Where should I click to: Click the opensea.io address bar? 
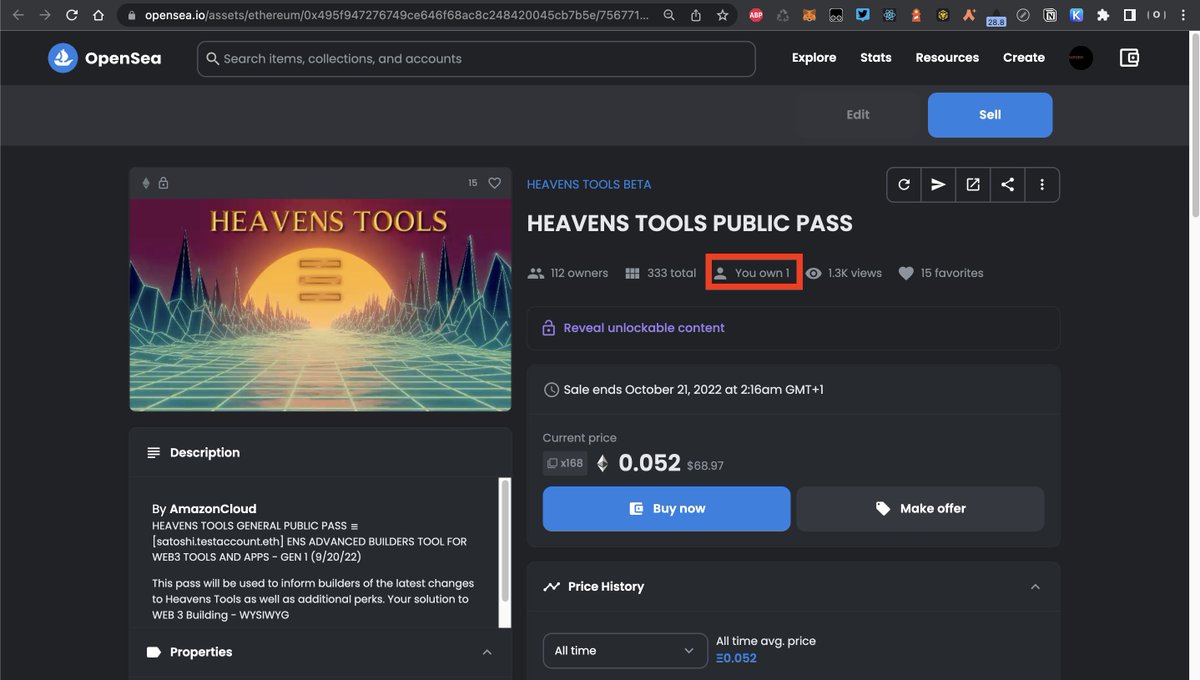click(398, 16)
